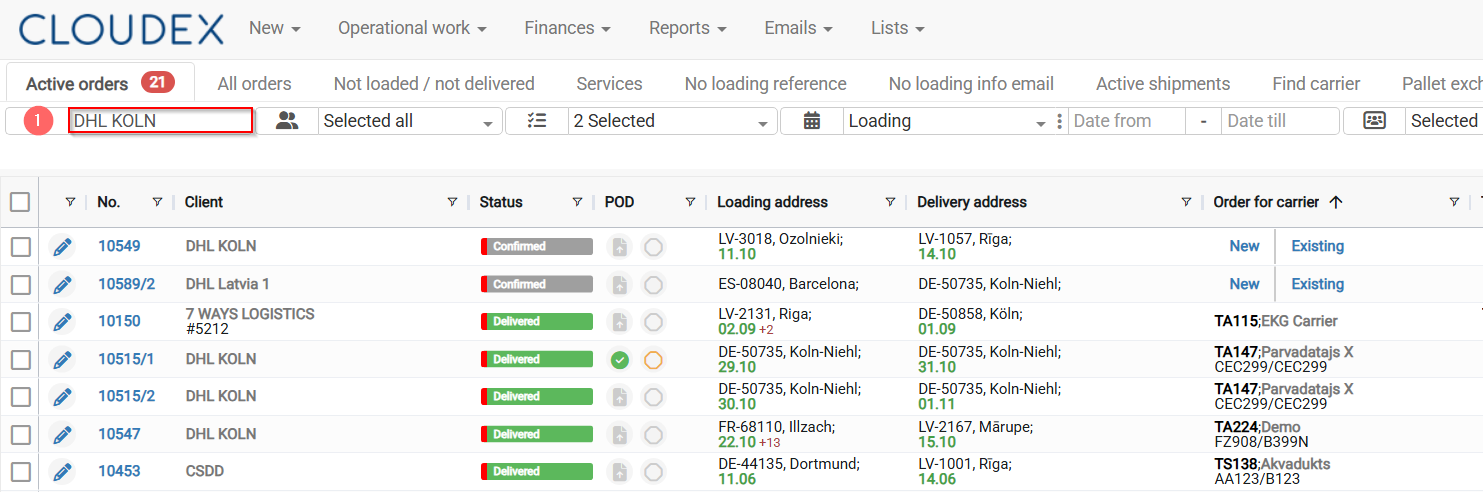Check the box for order 10549
Screen dimensions: 1483x492
20,247
